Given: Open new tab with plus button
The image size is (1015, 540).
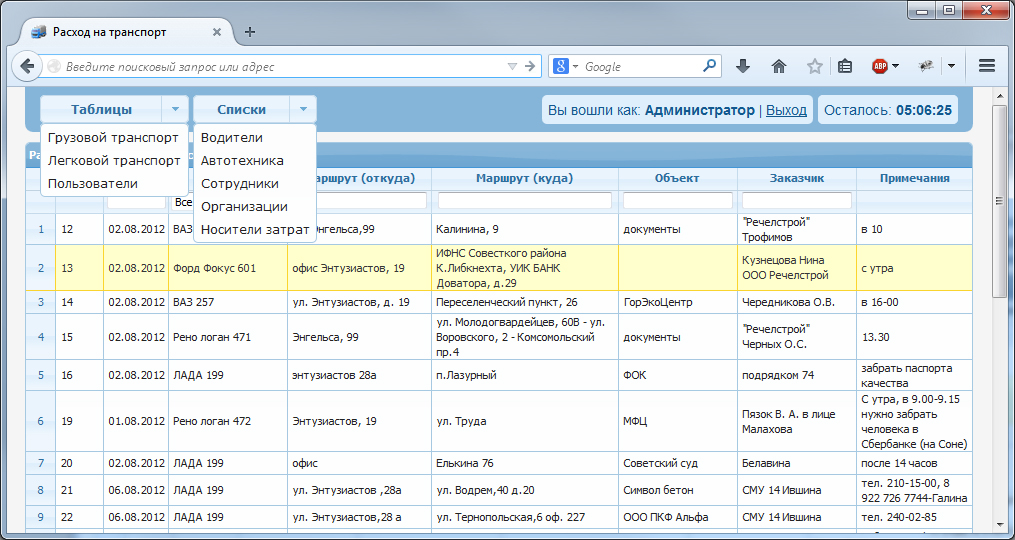Looking at the screenshot, I should (x=250, y=32).
